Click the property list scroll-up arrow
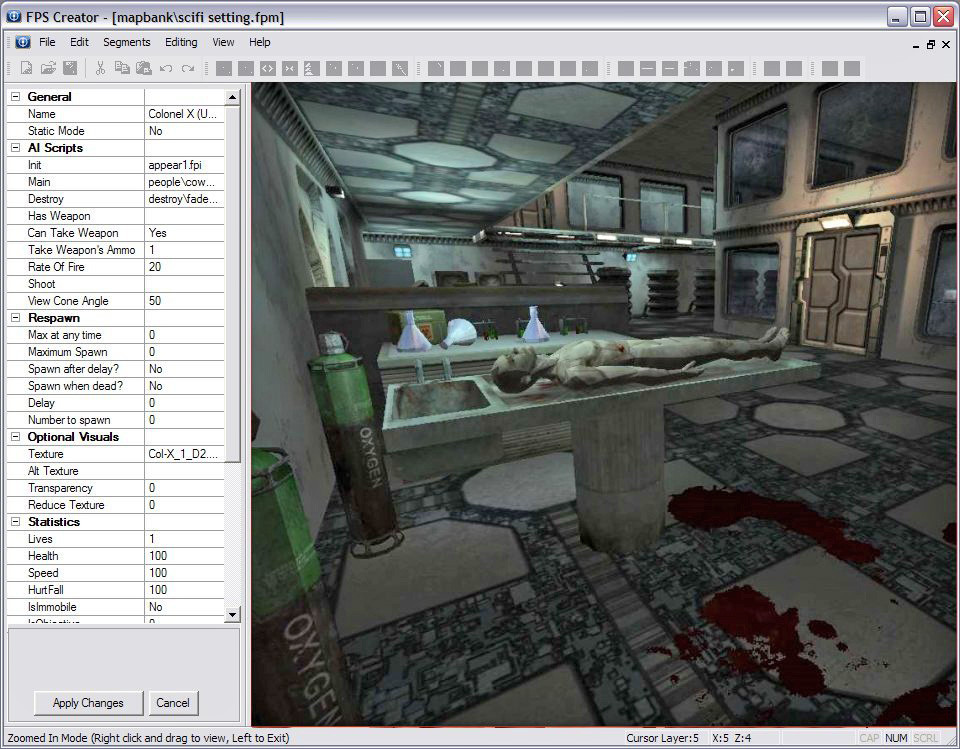This screenshot has width=960, height=749. coord(232,97)
